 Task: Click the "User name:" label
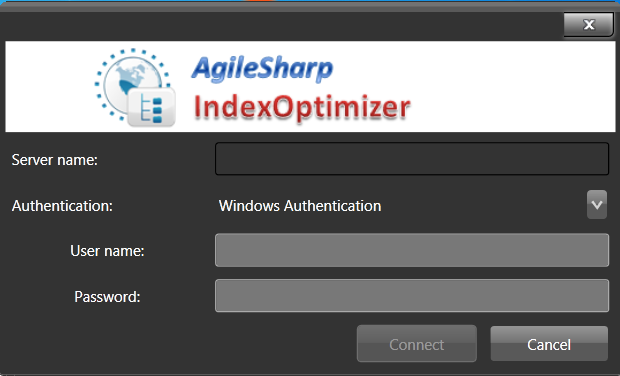107,251
